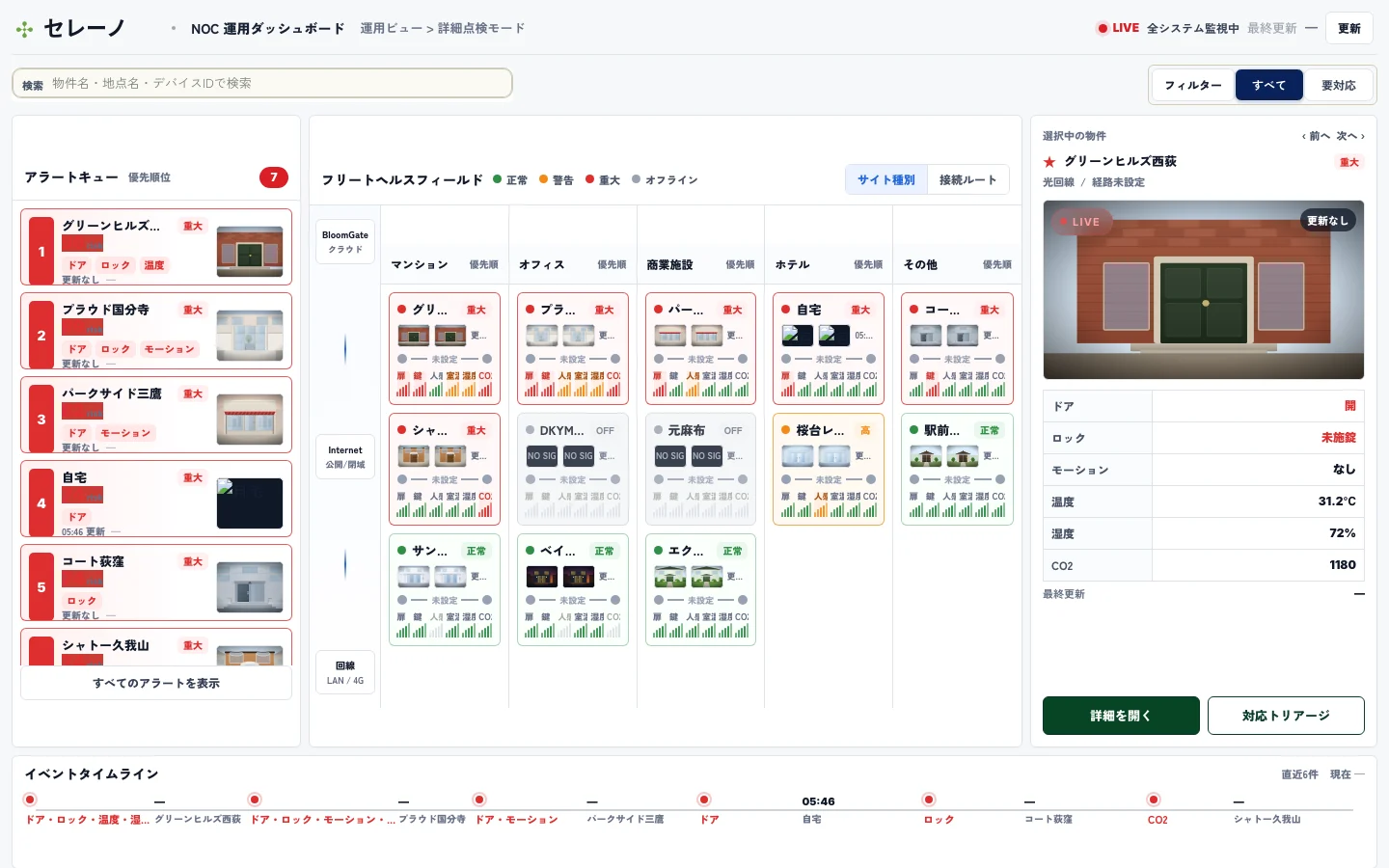1389x868 pixels.
Task: Click the red star beside グリーンヒルズ西荻
Action: [x=1049, y=162]
